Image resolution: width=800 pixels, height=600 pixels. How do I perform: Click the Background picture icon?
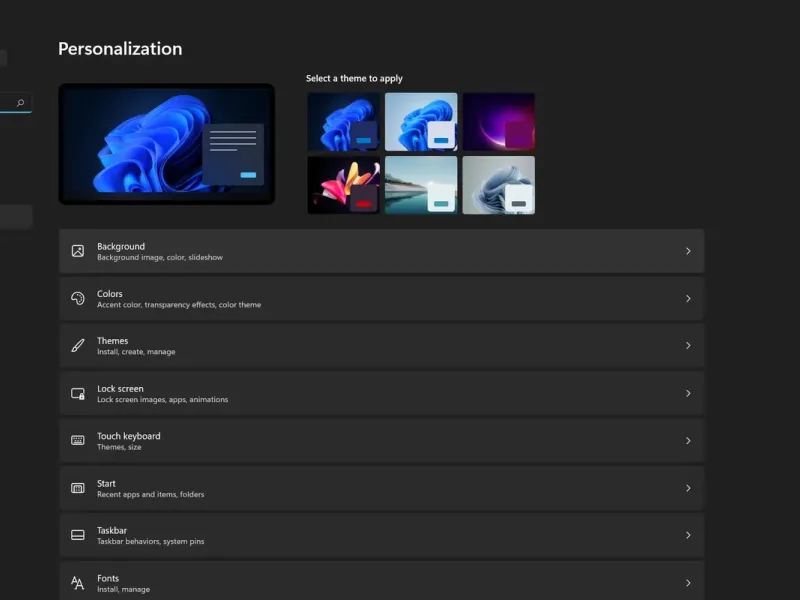pyautogui.click(x=78, y=251)
